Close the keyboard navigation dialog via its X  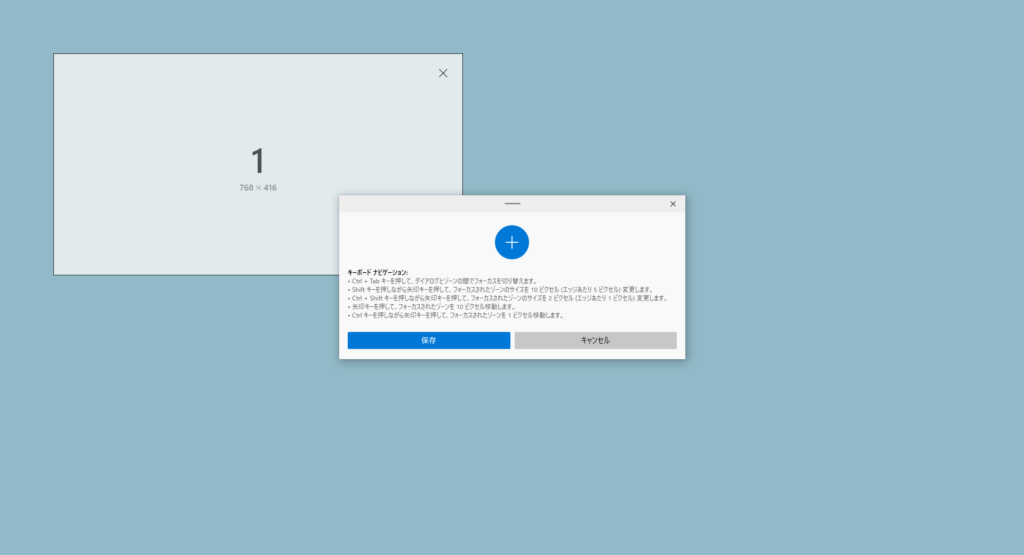(673, 204)
